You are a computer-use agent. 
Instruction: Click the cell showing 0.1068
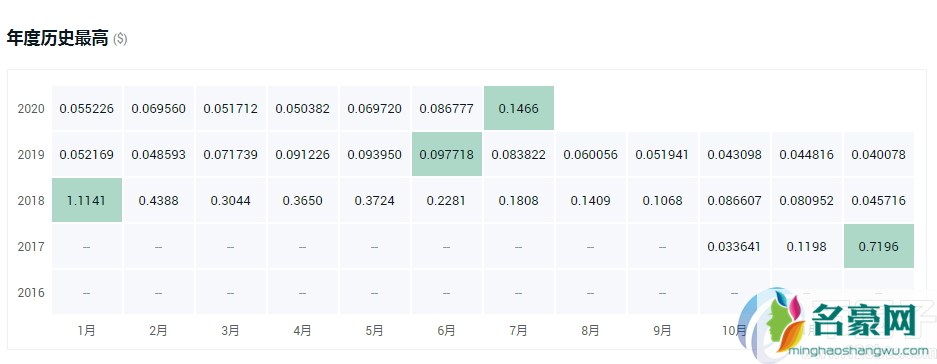tap(663, 200)
